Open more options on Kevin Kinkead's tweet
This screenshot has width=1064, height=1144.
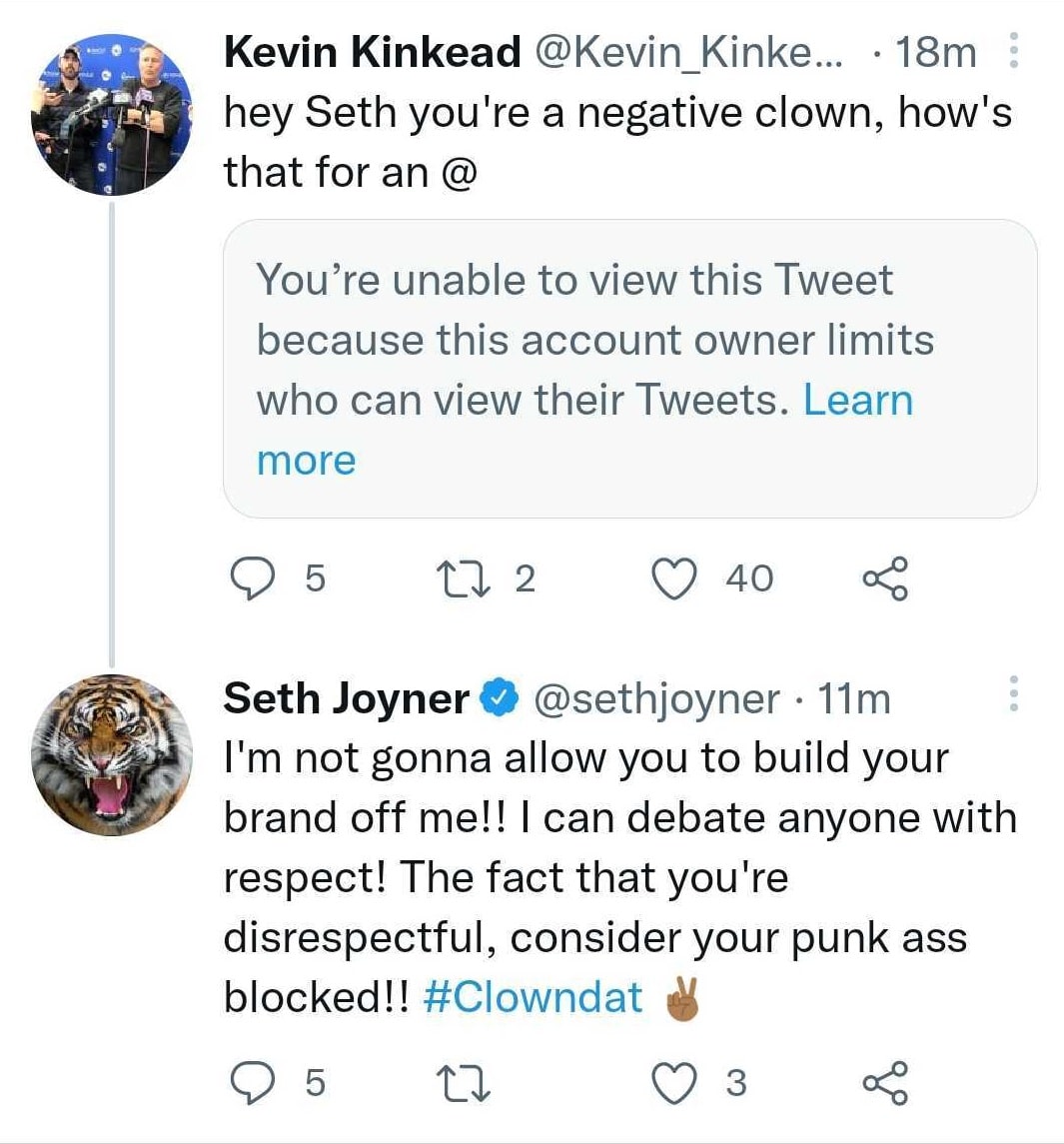(1013, 50)
